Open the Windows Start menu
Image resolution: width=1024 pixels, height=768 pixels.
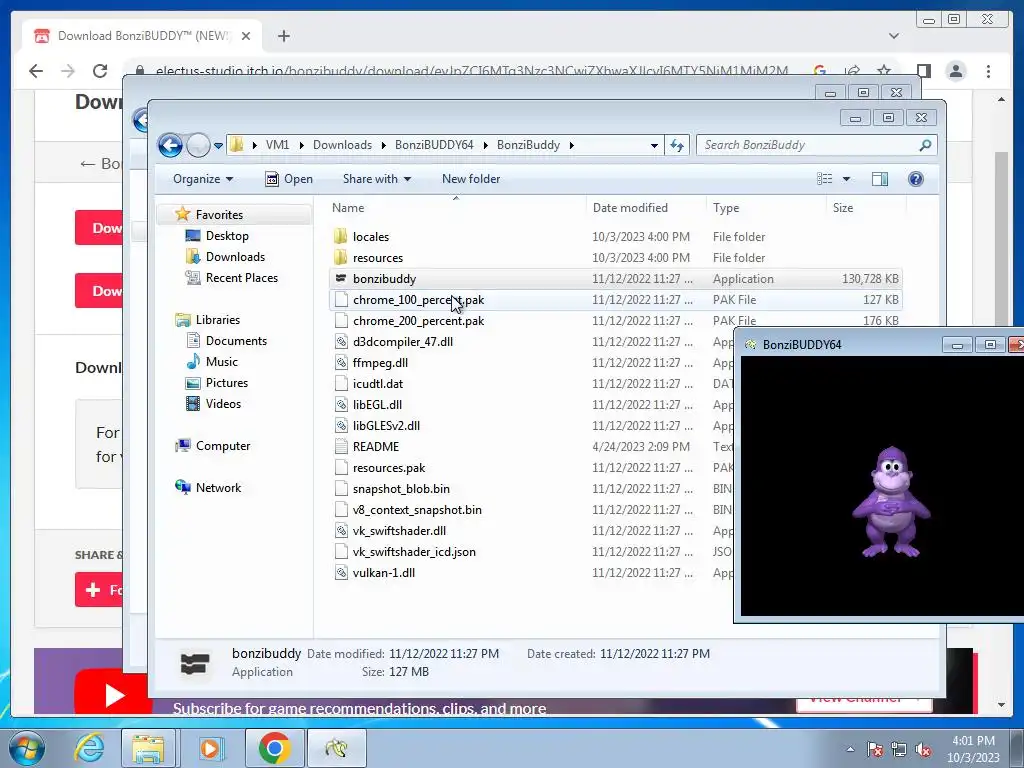click(26, 748)
